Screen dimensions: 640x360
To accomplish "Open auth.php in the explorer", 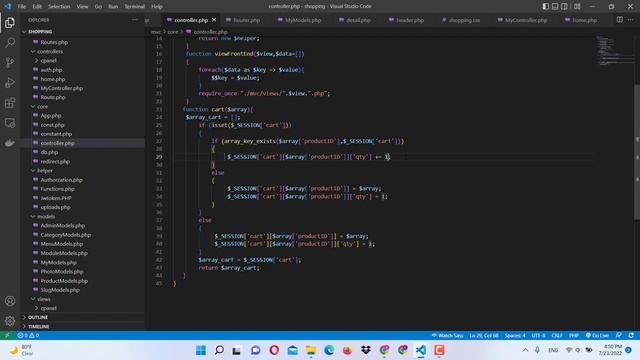I will pos(51,70).
